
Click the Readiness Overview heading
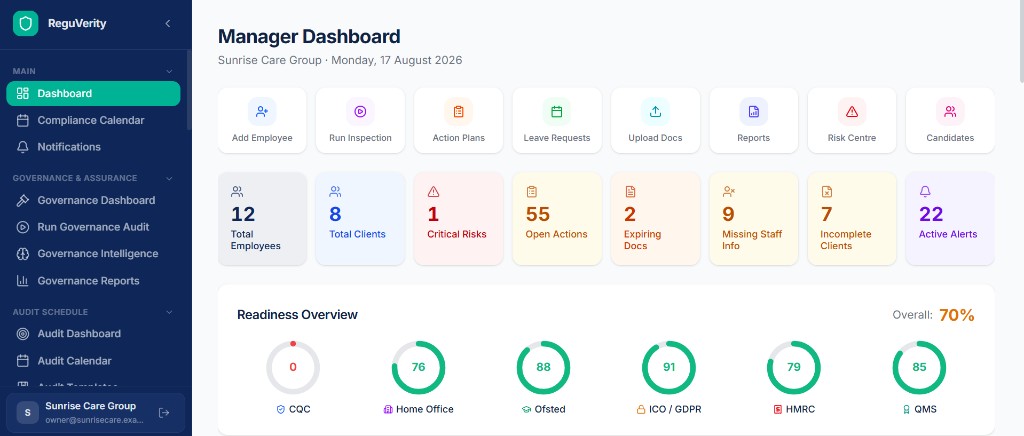click(x=297, y=315)
